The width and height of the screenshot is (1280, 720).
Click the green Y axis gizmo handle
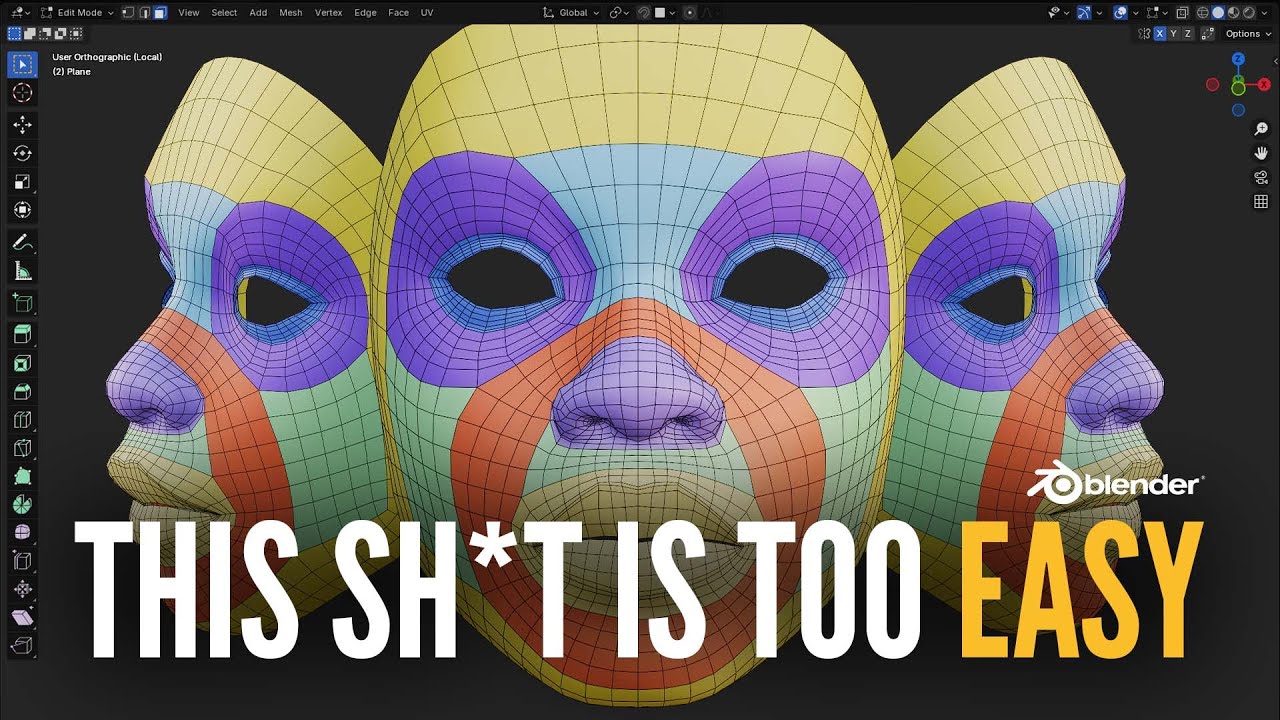point(1238,89)
